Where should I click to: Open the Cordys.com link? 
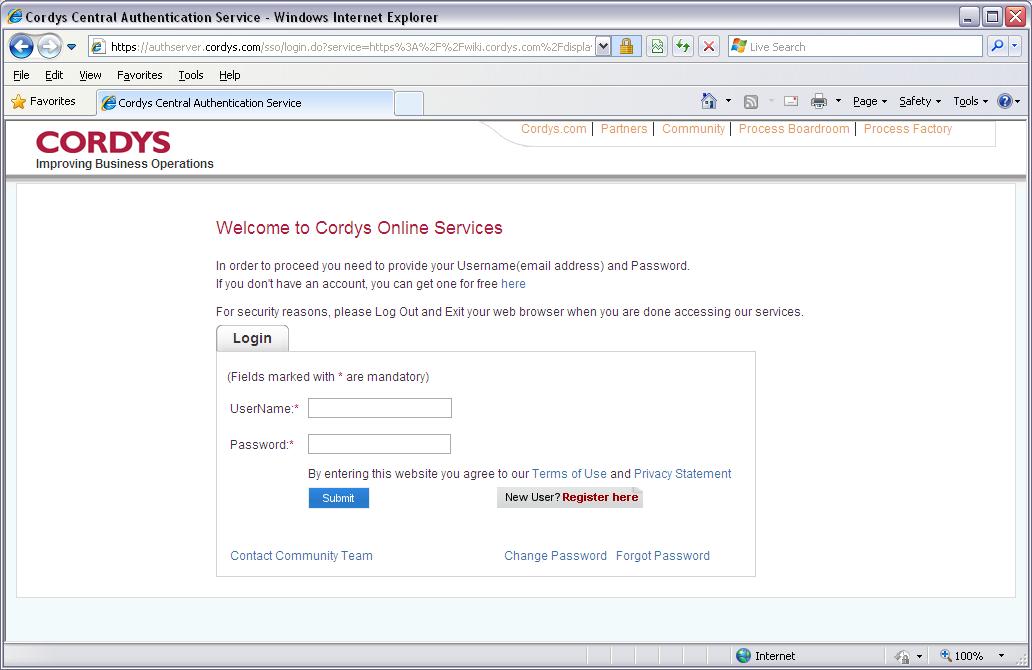tap(554, 129)
